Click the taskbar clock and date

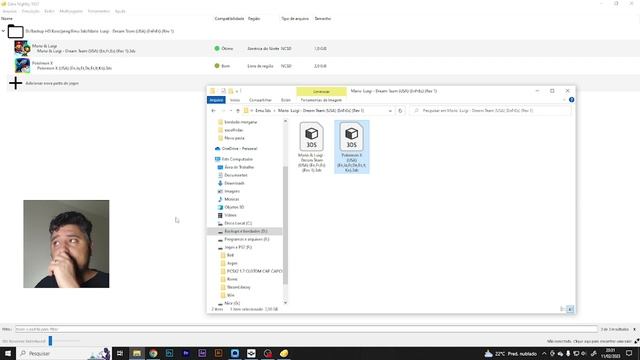(x=611, y=353)
